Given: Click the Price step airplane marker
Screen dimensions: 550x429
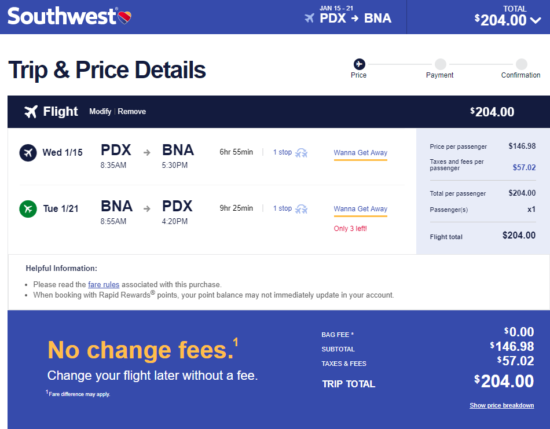Looking at the screenshot, I should pyautogui.click(x=359, y=64).
